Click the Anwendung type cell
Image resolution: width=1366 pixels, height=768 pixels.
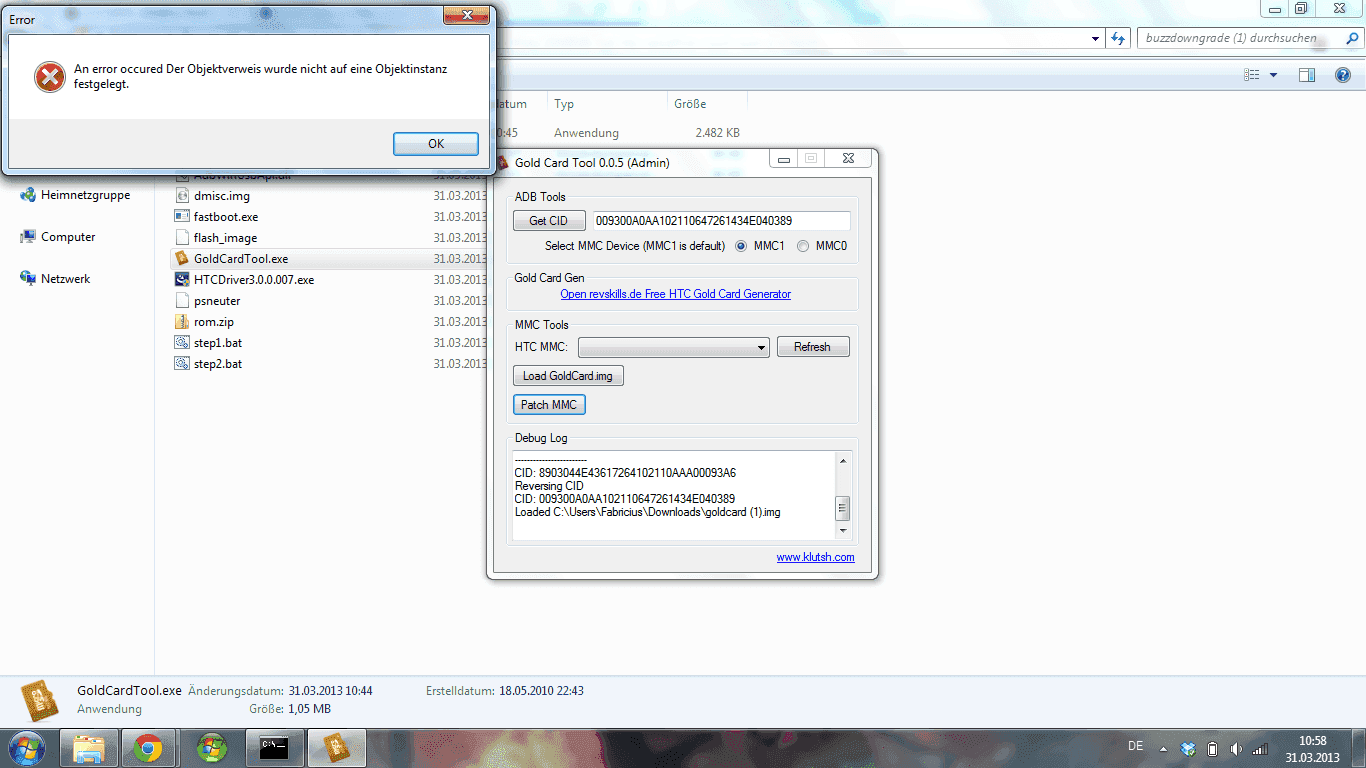point(586,132)
